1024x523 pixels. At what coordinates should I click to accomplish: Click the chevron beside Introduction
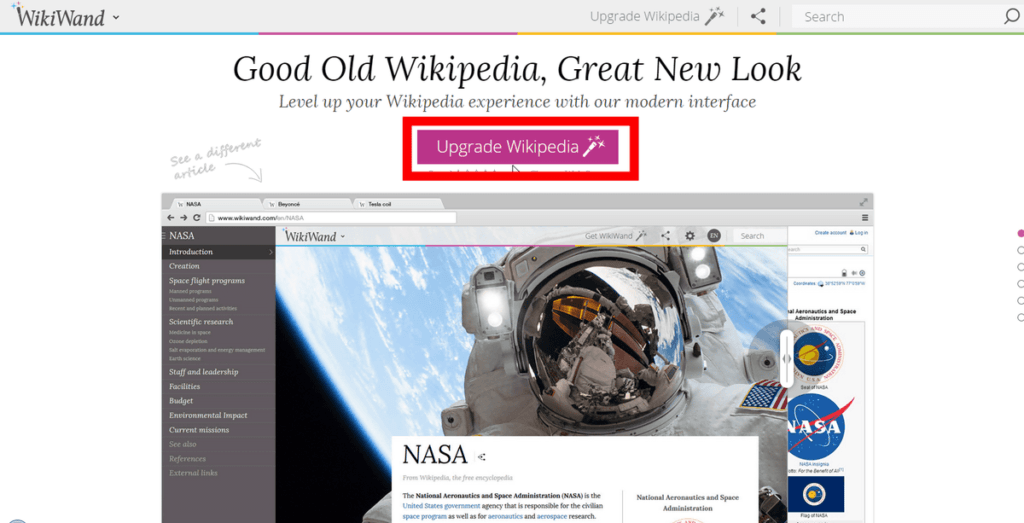click(x=270, y=252)
